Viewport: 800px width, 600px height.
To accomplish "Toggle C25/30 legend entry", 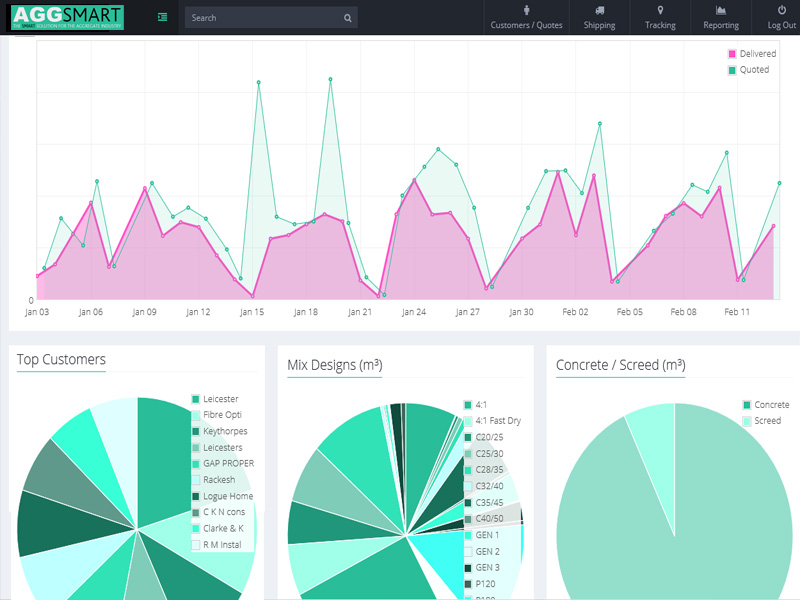I will click(x=484, y=454).
